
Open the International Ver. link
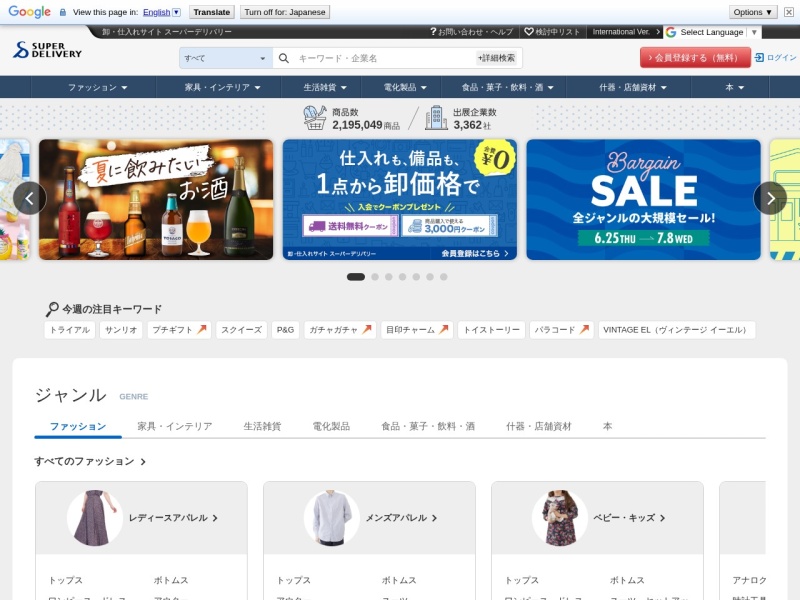coord(626,32)
